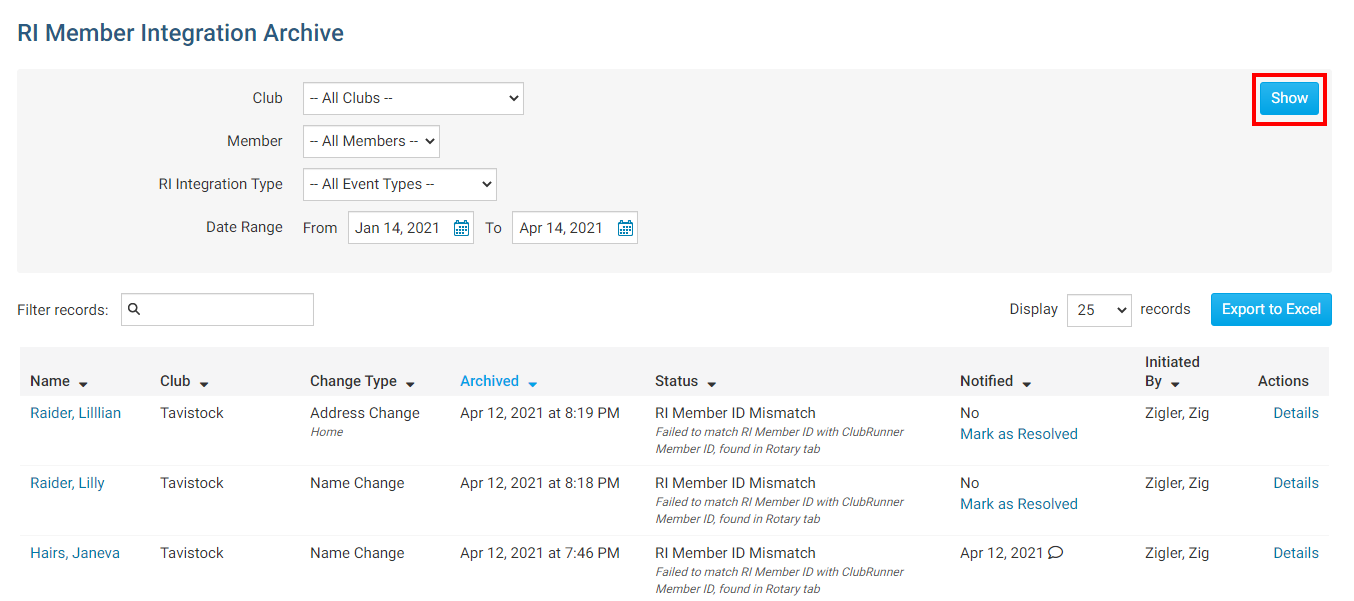
Task: Open the From date calendar icon
Action: coord(461,228)
